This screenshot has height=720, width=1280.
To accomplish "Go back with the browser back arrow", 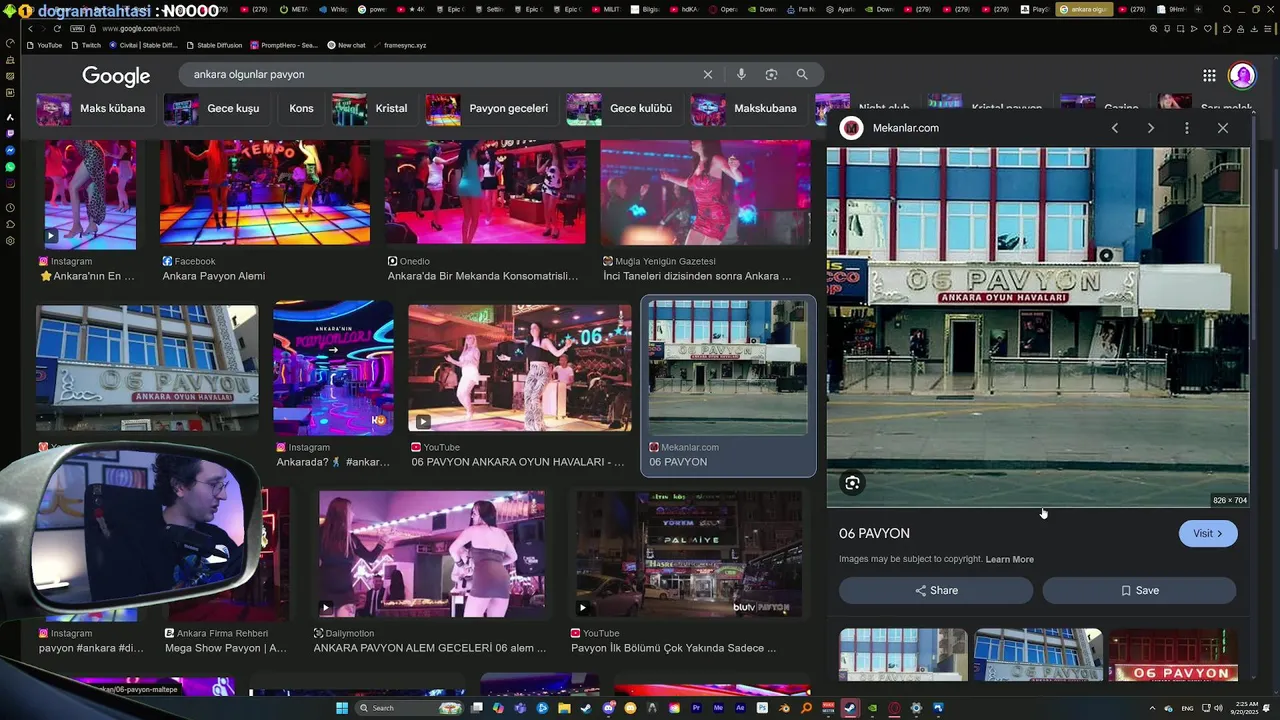I will (x=30, y=28).
